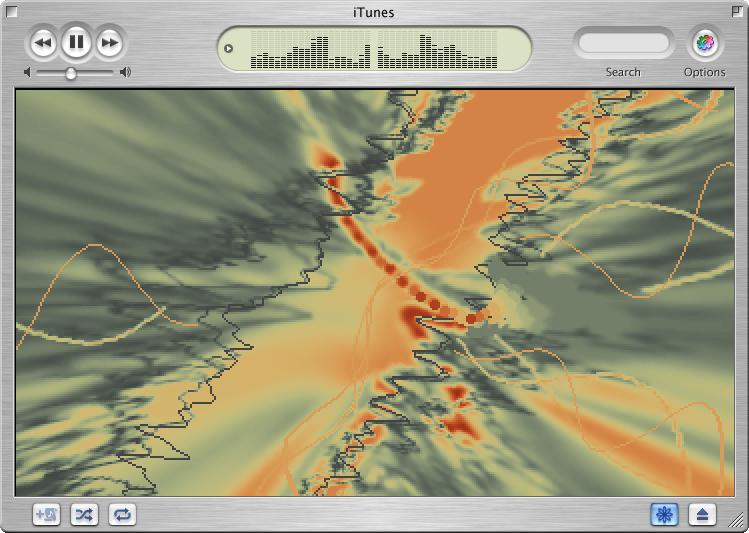Click into the Search field
Image resolution: width=749 pixels, height=533 pixels.
[623, 43]
